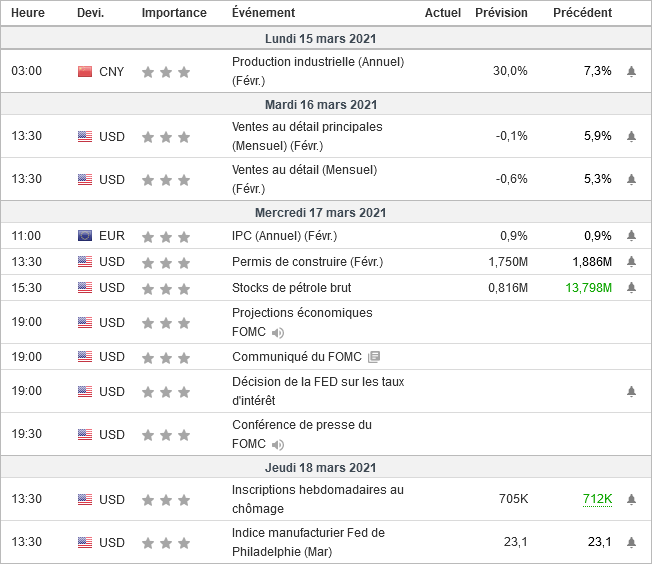Open Inscriptions hebdomadaires au chômage event
Screen dimensions: 652x564
(317, 490)
